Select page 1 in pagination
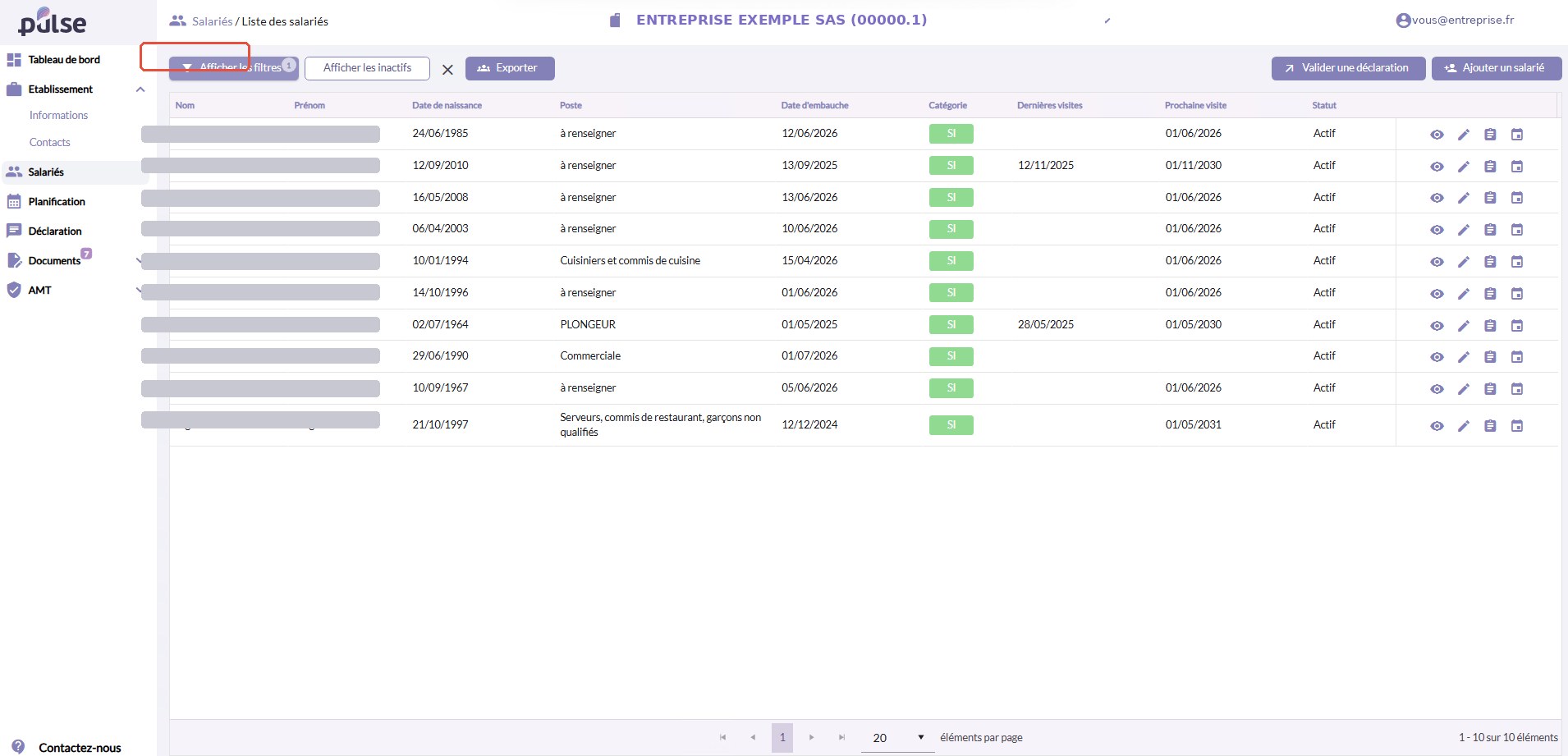The image size is (1568, 756). click(782, 738)
